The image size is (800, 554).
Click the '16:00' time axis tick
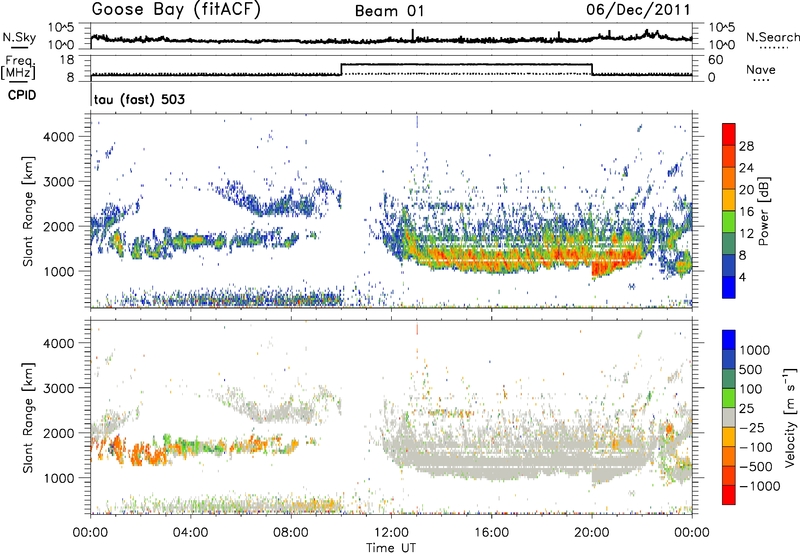(x=492, y=533)
